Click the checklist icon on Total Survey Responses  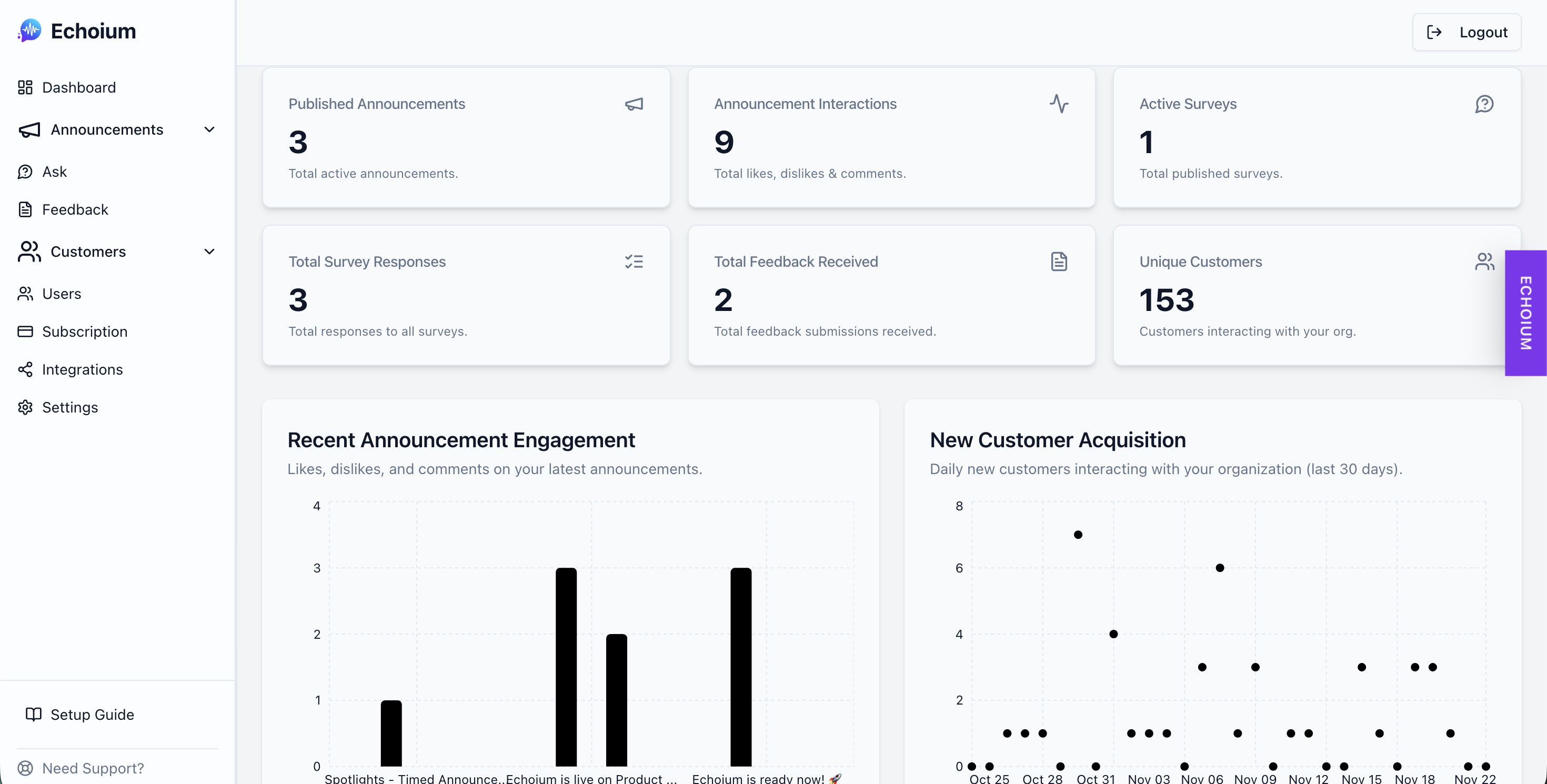click(x=634, y=262)
